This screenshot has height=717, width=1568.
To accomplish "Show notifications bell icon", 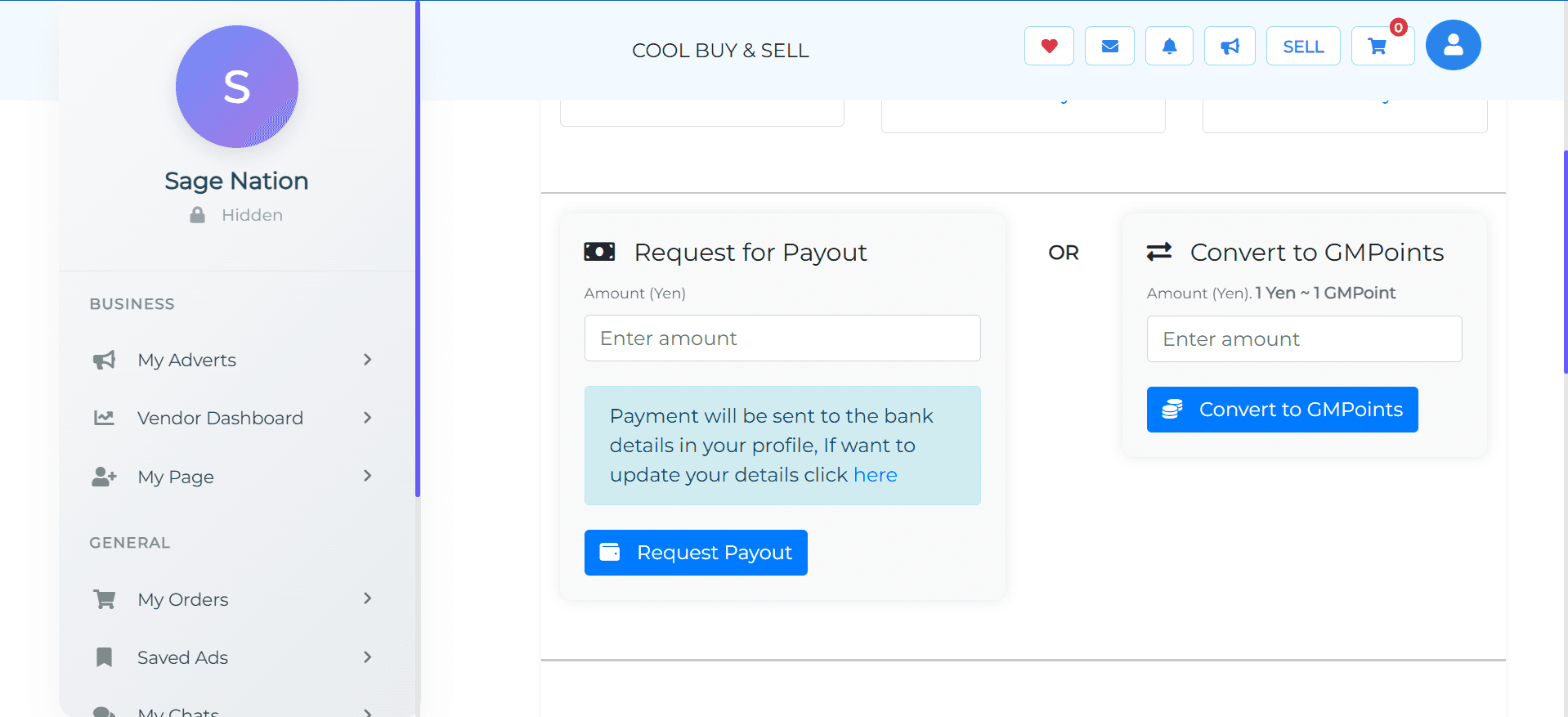I will click(x=1169, y=46).
